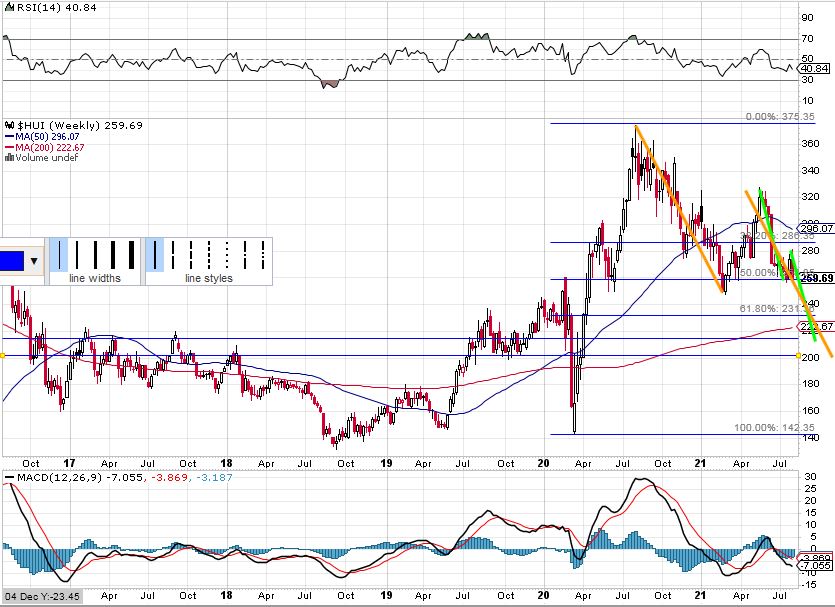Image resolution: width=835 pixels, height=607 pixels.
Task: Choose the last dash-dot line style
Action: 261,254
